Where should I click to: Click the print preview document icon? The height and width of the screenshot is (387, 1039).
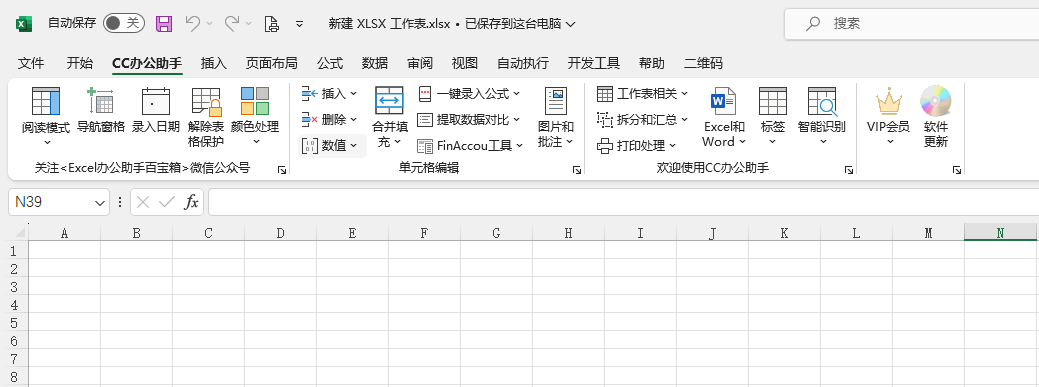pyautogui.click(x=272, y=24)
